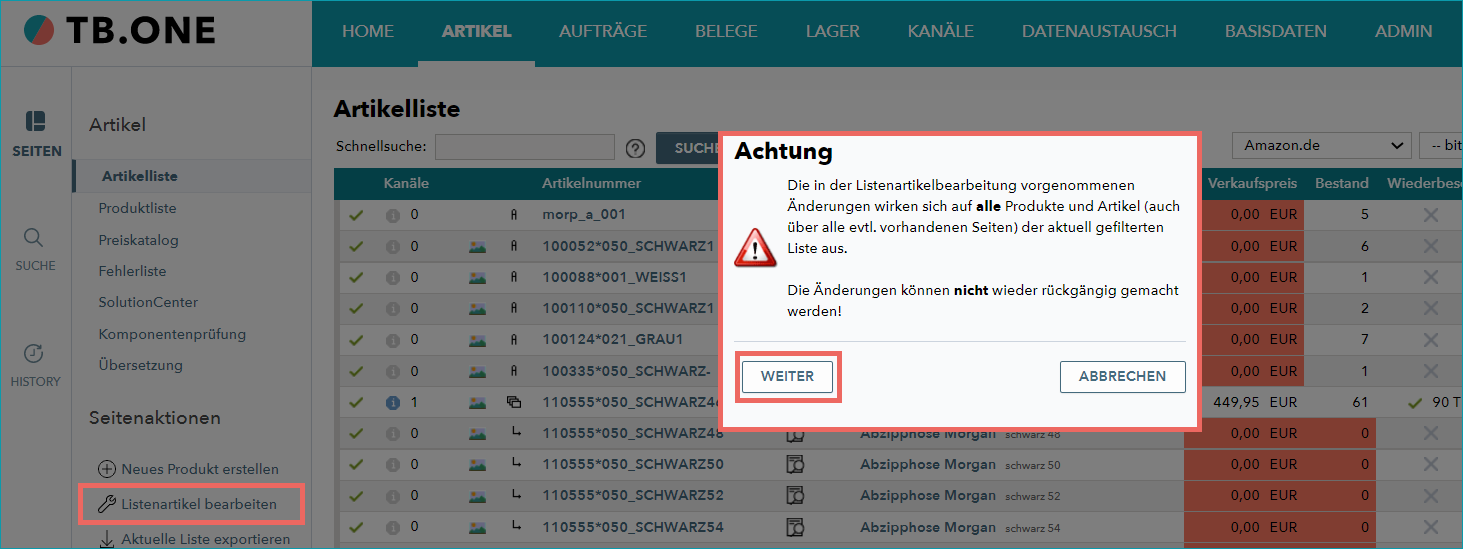The width and height of the screenshot is (1463, 549).
Task: Click Aktuelle Liste exportieren
Action: point(194,539)
